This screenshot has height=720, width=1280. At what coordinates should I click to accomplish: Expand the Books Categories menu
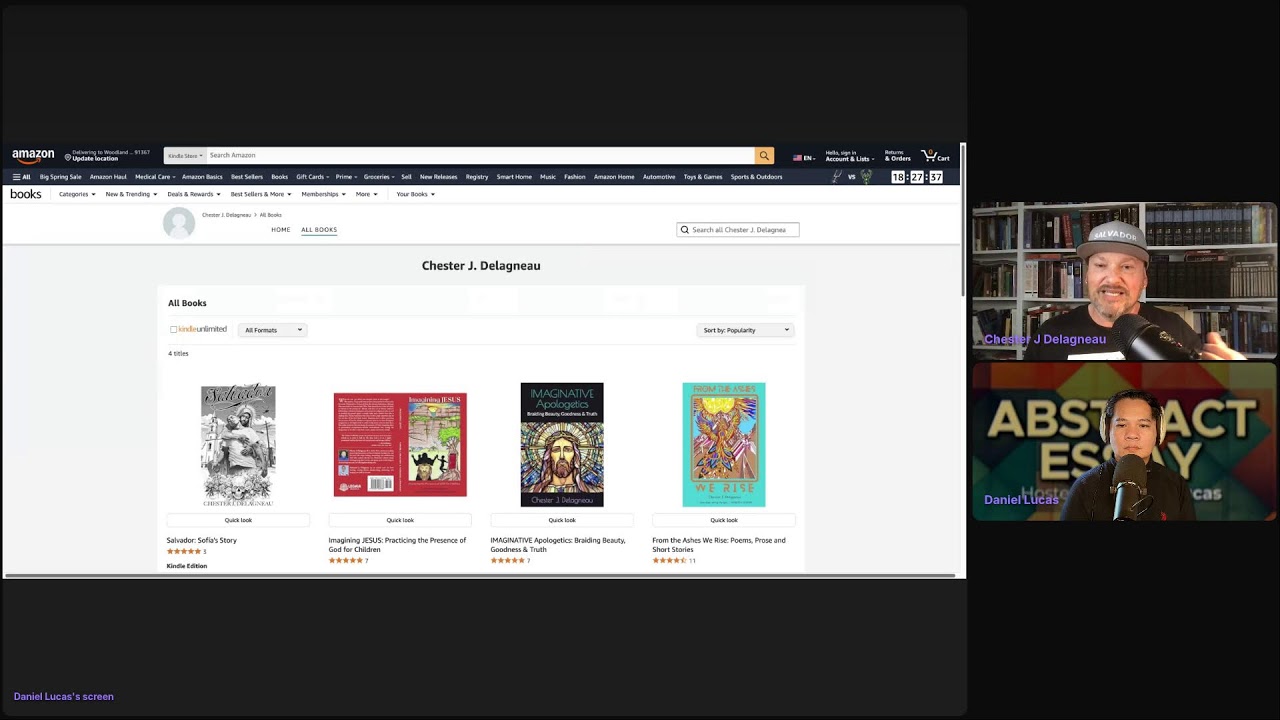coord(77,194)
